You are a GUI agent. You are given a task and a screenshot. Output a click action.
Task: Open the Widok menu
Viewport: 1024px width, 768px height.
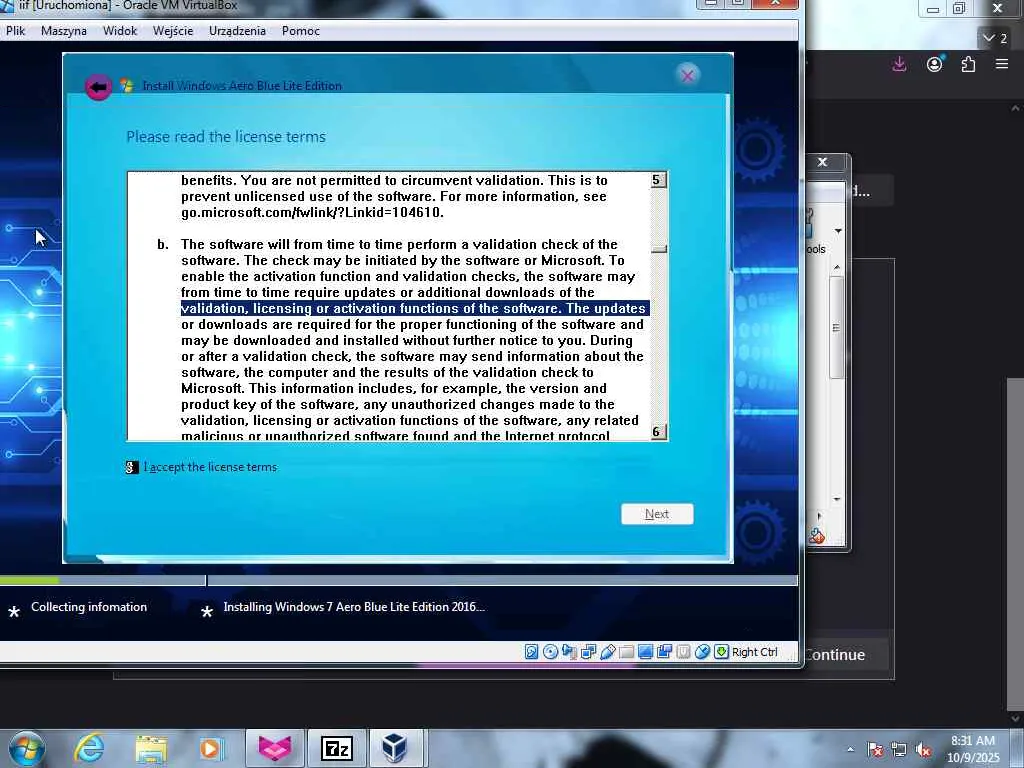click(x=120, y=31)
